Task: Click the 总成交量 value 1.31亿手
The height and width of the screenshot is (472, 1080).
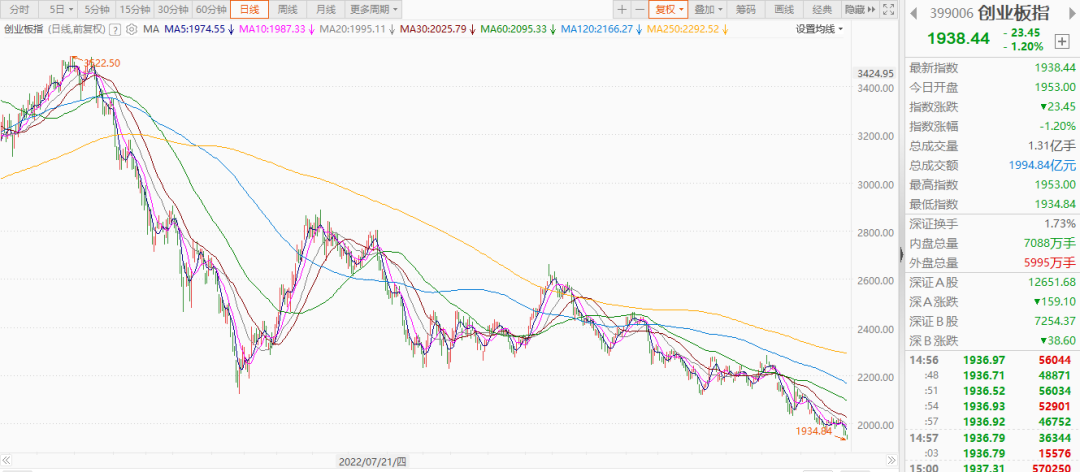Action: pyautogui.click(x=1052, y=146)
